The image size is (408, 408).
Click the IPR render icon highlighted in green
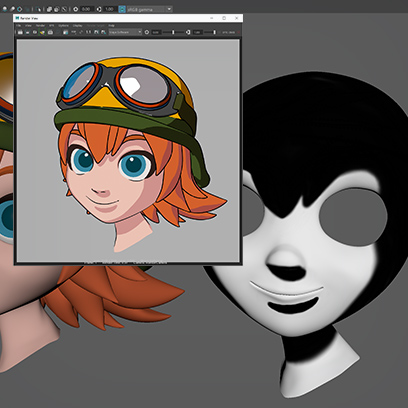click(42, 32)
